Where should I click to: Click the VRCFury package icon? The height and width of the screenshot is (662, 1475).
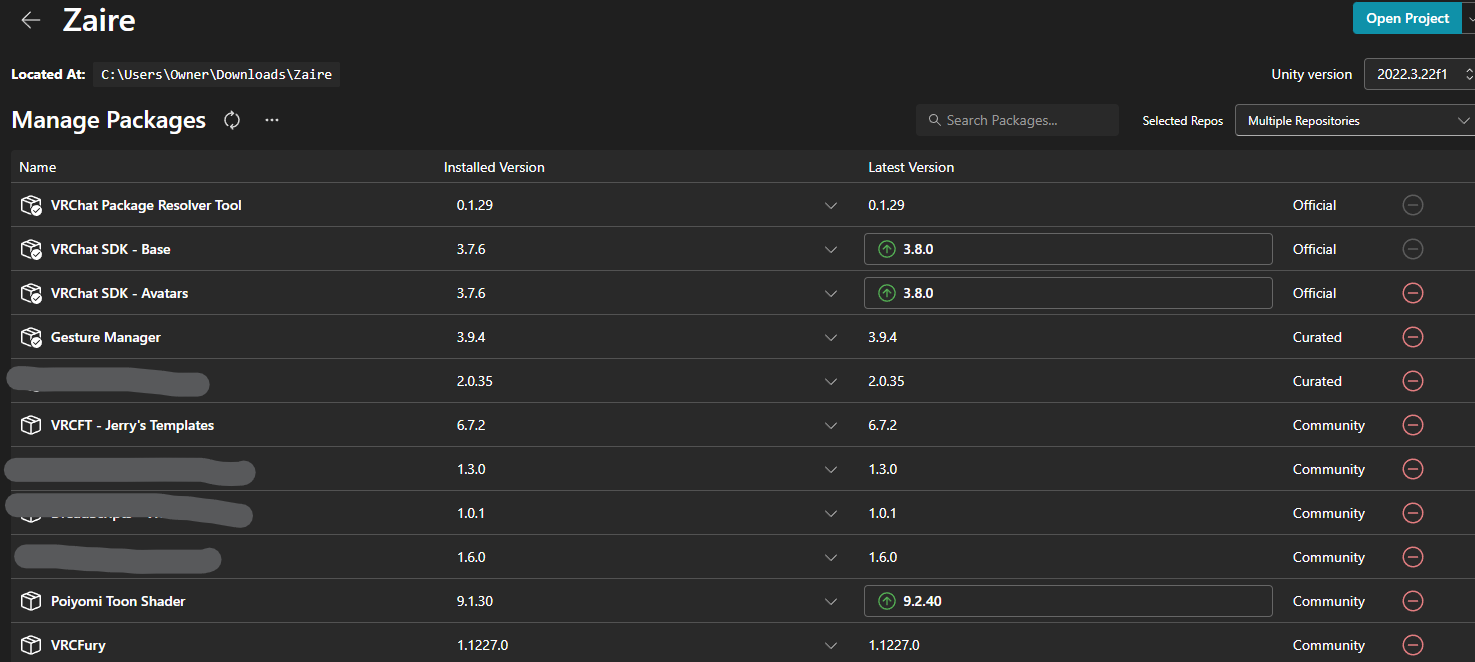31,645
